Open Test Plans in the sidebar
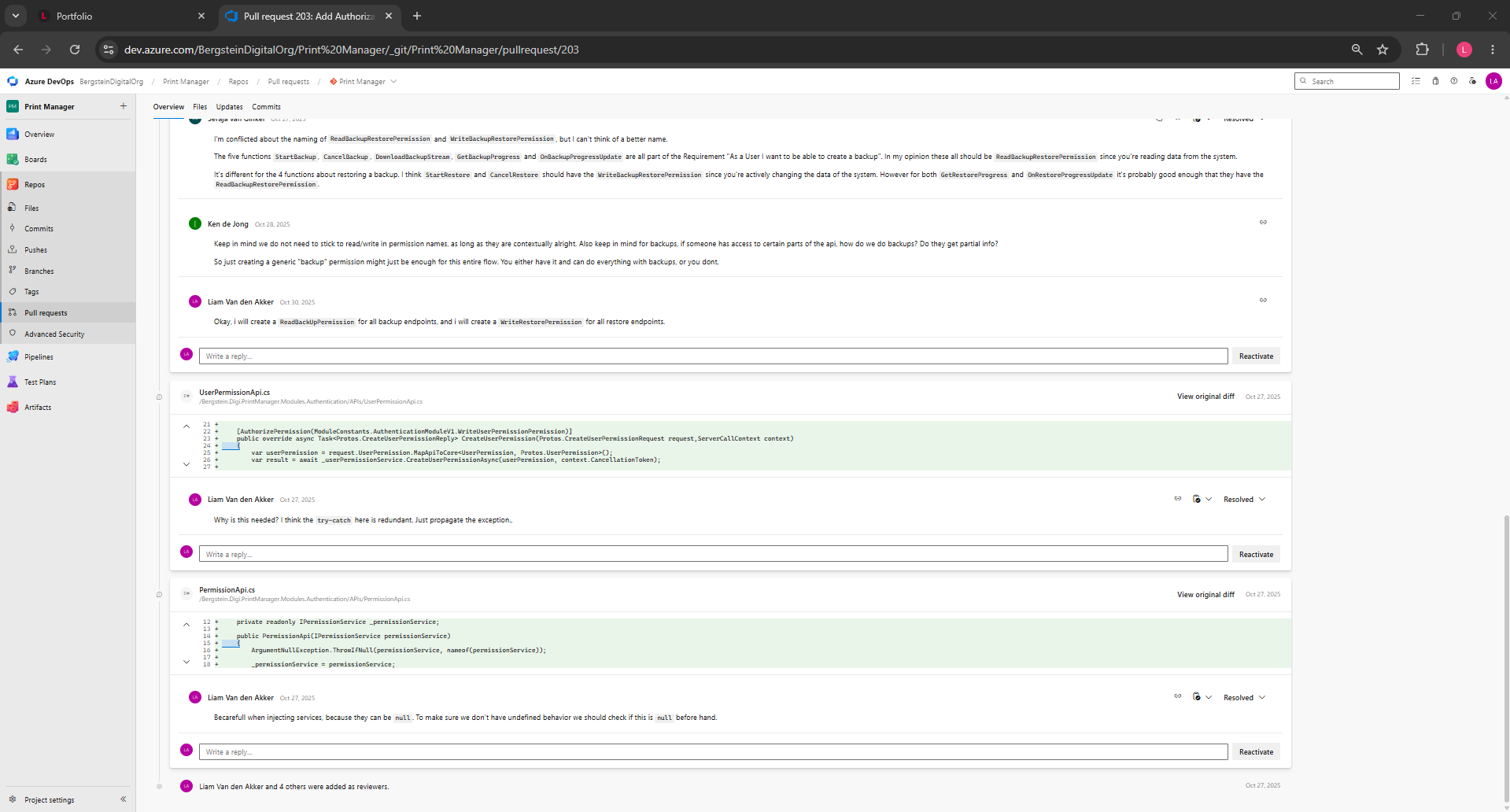This screenshot has height=812, width=1510. pos(40,382)
